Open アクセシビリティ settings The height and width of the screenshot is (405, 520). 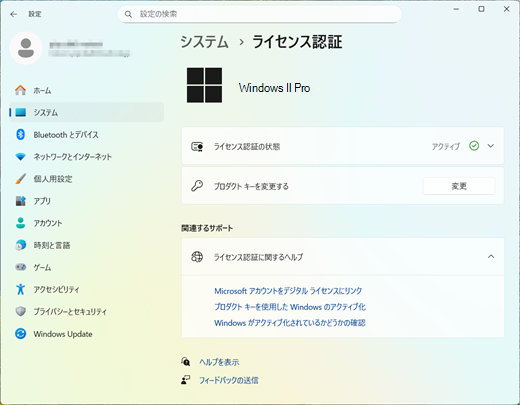pyautogui.click(x=87, y=289)
